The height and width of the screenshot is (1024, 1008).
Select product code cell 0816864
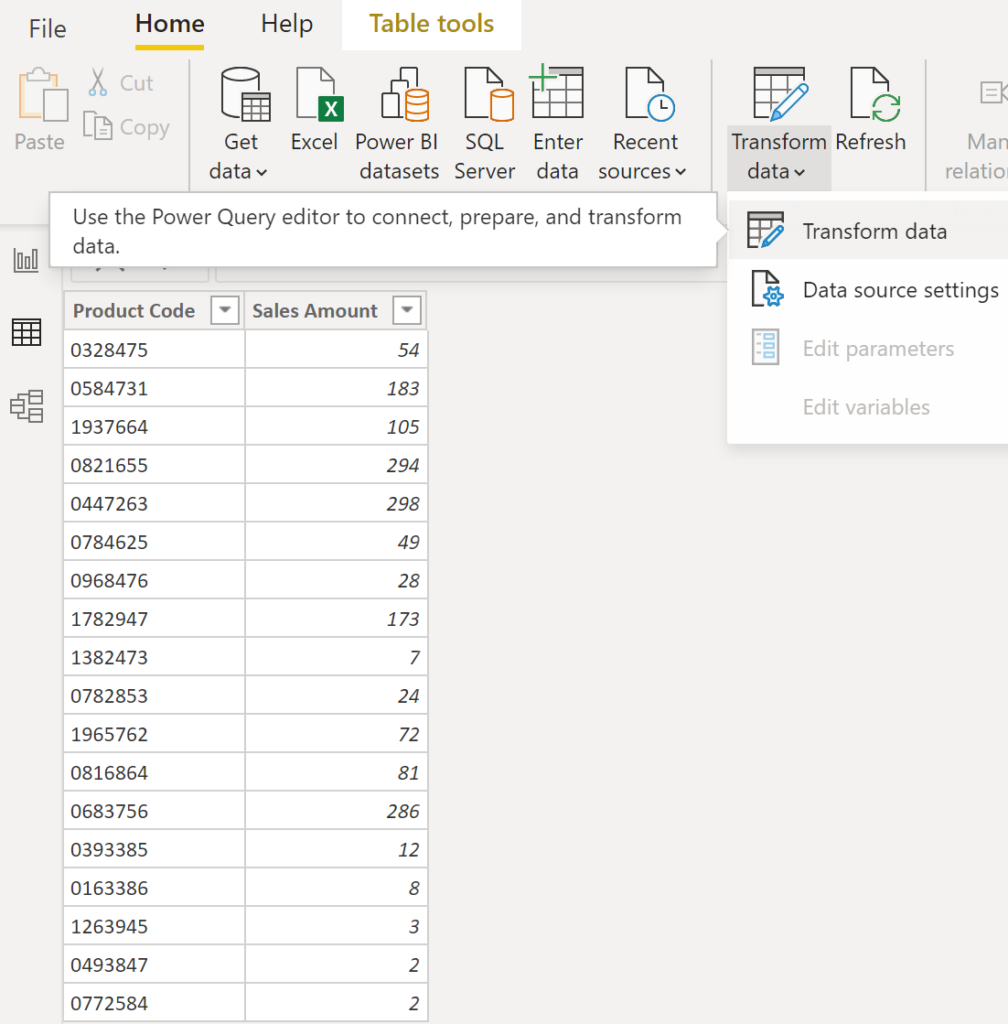[154, 773]
